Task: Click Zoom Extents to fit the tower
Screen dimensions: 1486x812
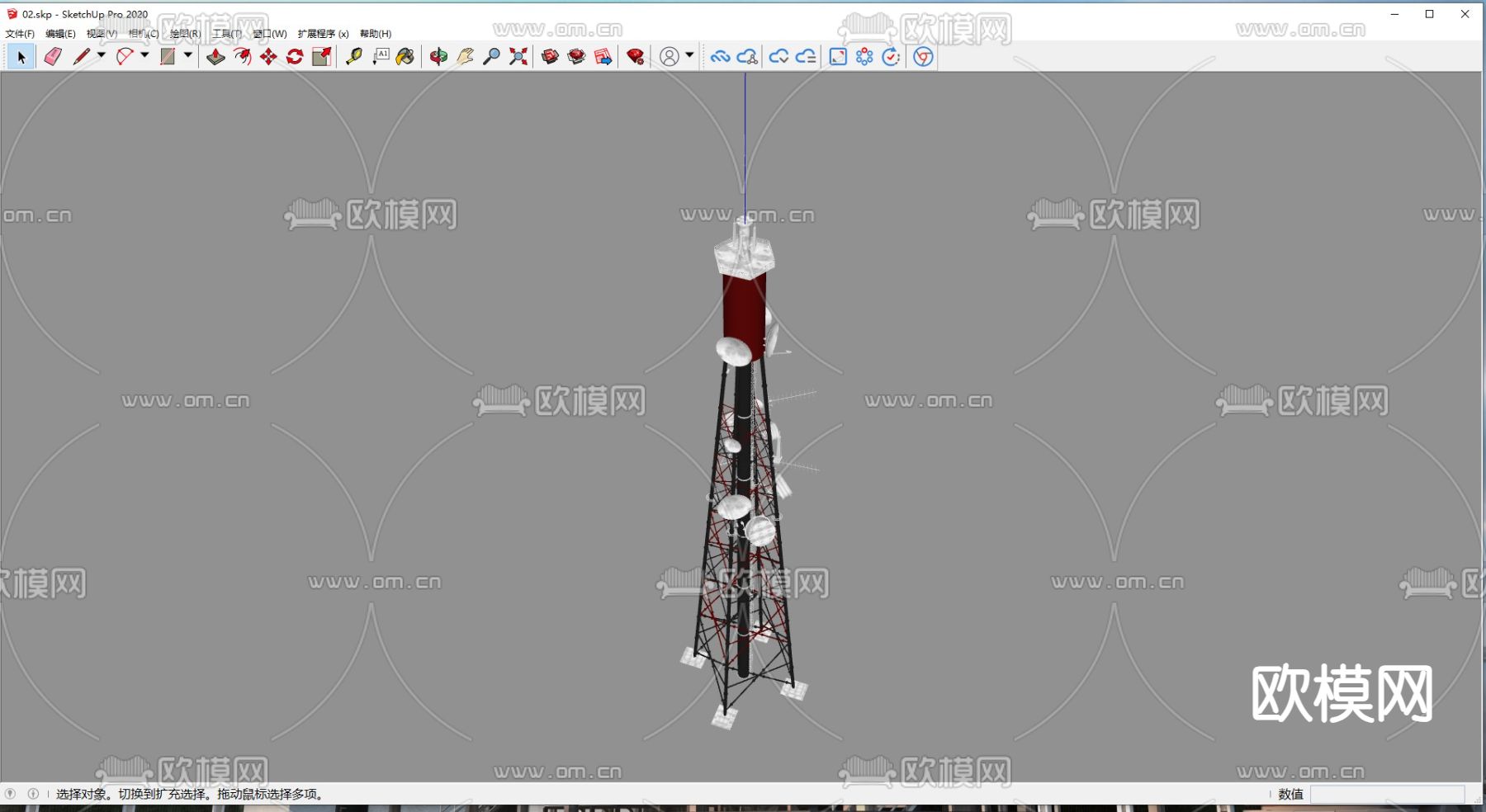Action: (518, 56)
